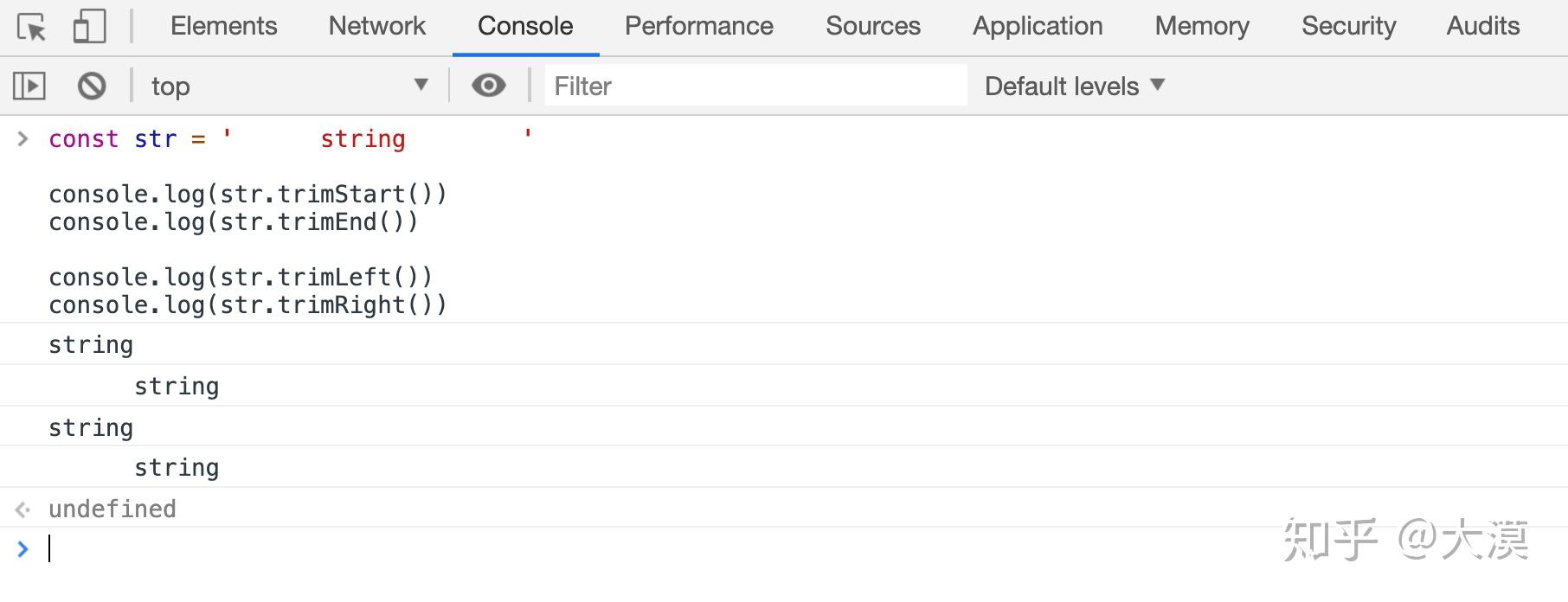Activate the inspect element picker icon

[x=32, y=27]
